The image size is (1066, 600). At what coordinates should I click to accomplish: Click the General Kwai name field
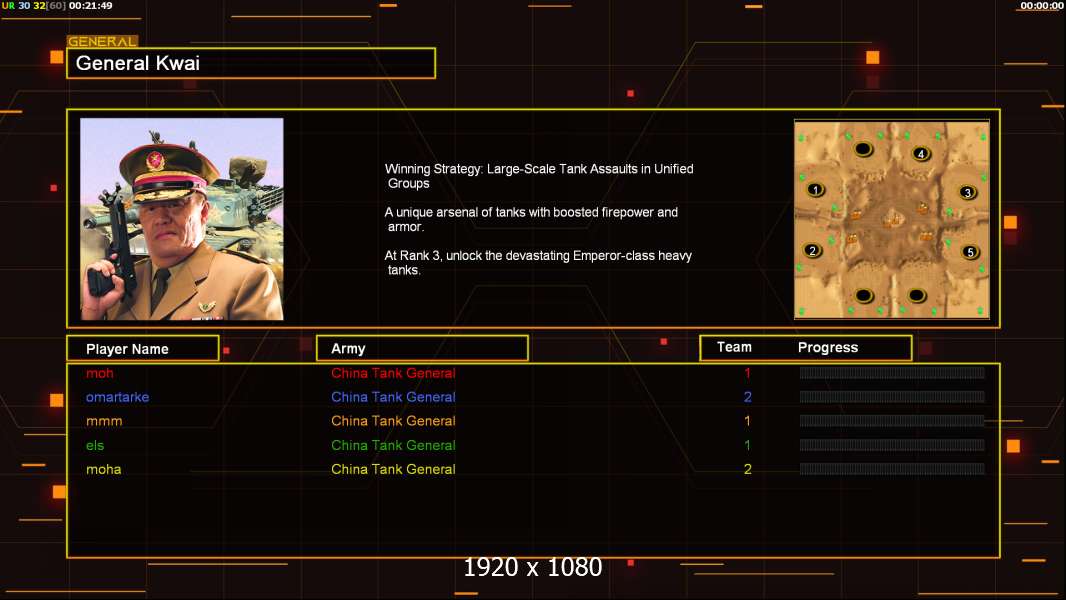pos(251,63)
